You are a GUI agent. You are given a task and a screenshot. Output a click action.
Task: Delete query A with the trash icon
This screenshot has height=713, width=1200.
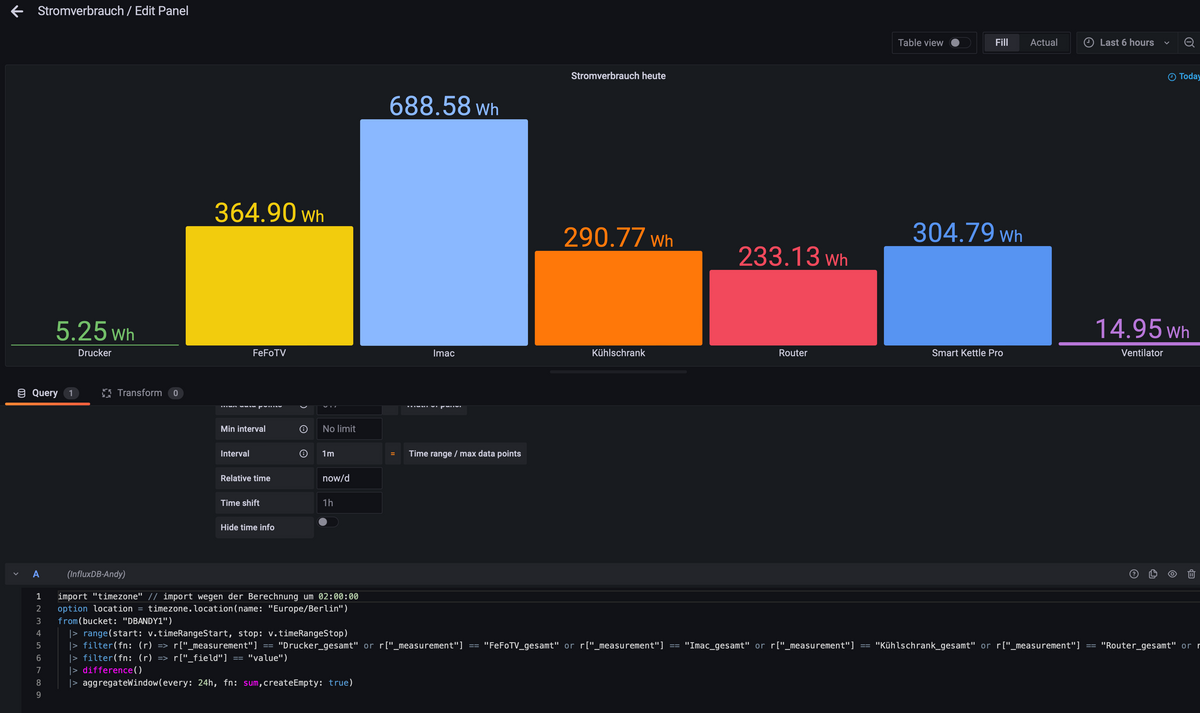tap(1191, 574)
